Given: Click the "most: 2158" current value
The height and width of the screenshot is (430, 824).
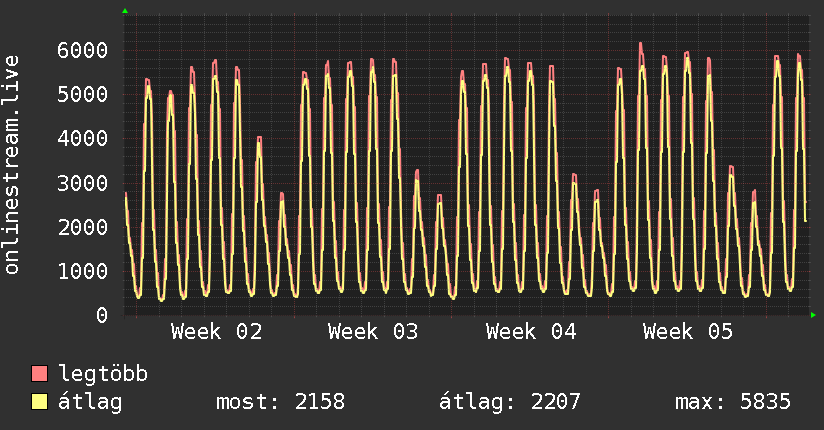Looking at the screenshot, I should click(280, 403).
